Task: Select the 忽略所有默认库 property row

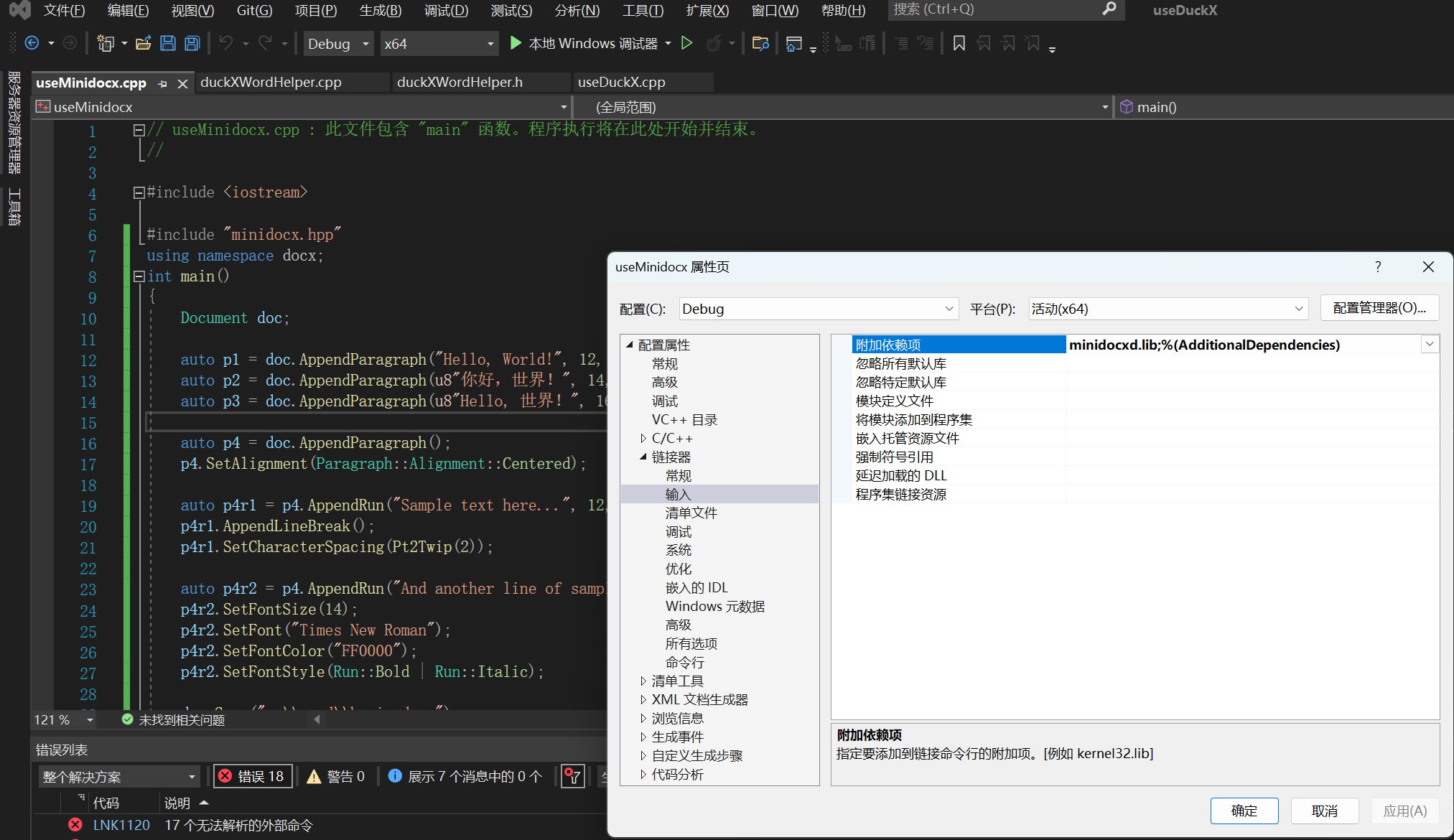Action: (1146, 363)
